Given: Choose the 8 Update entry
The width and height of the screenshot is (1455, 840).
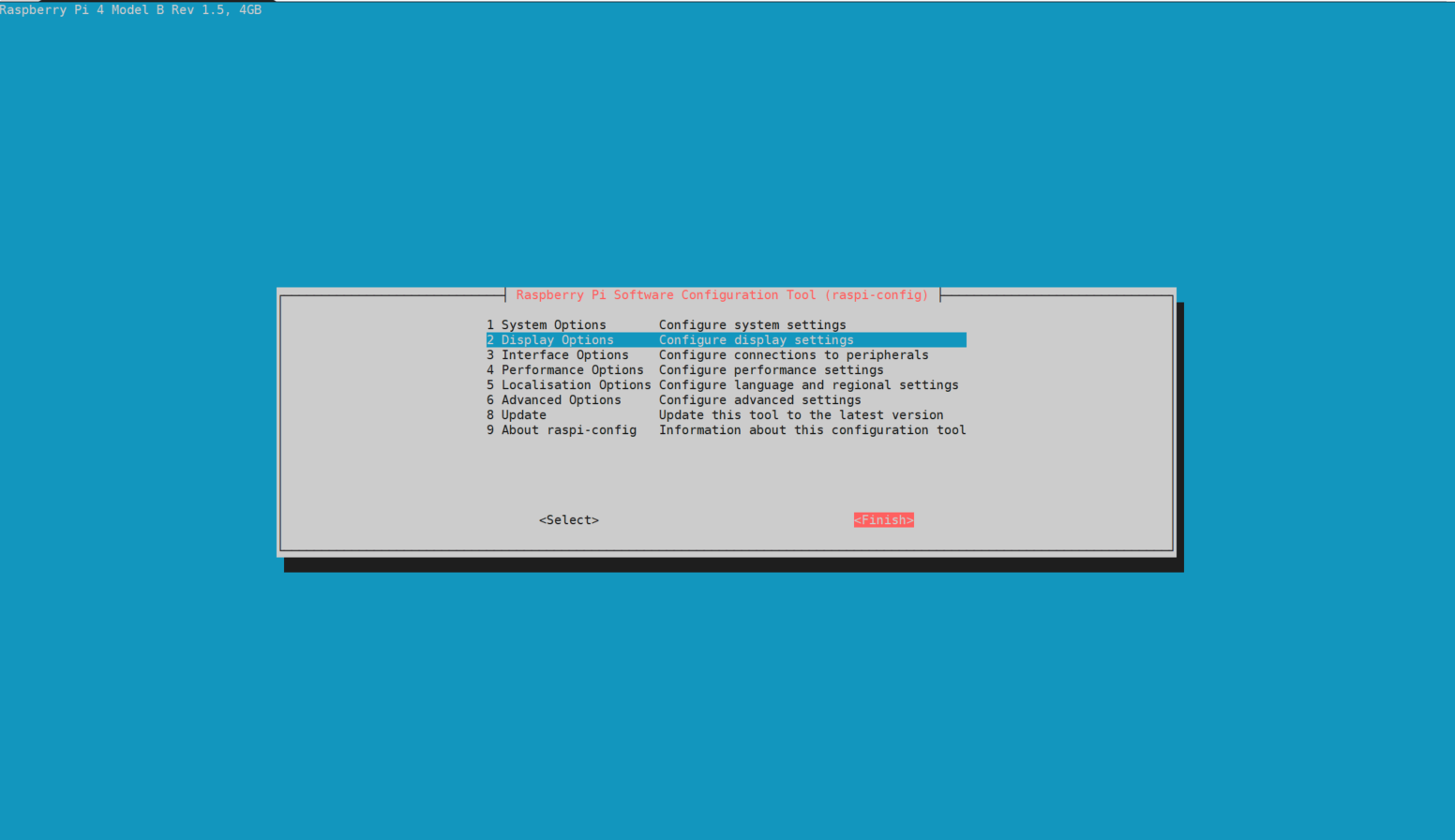Looking at the screenshot, I should (726, 415).
